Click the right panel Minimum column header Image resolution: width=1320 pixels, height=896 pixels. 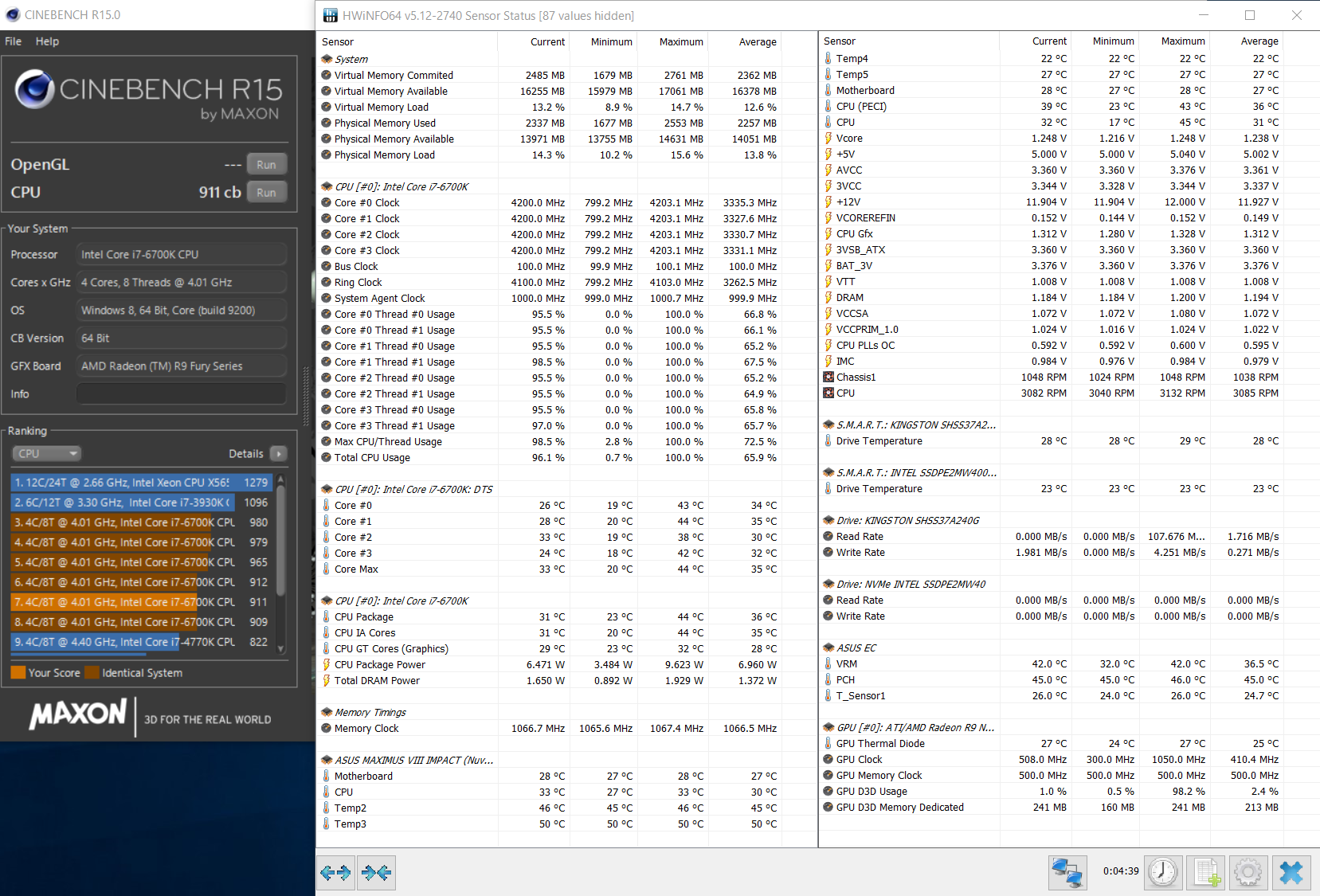pyautogui.click(x=1114, y=41)
